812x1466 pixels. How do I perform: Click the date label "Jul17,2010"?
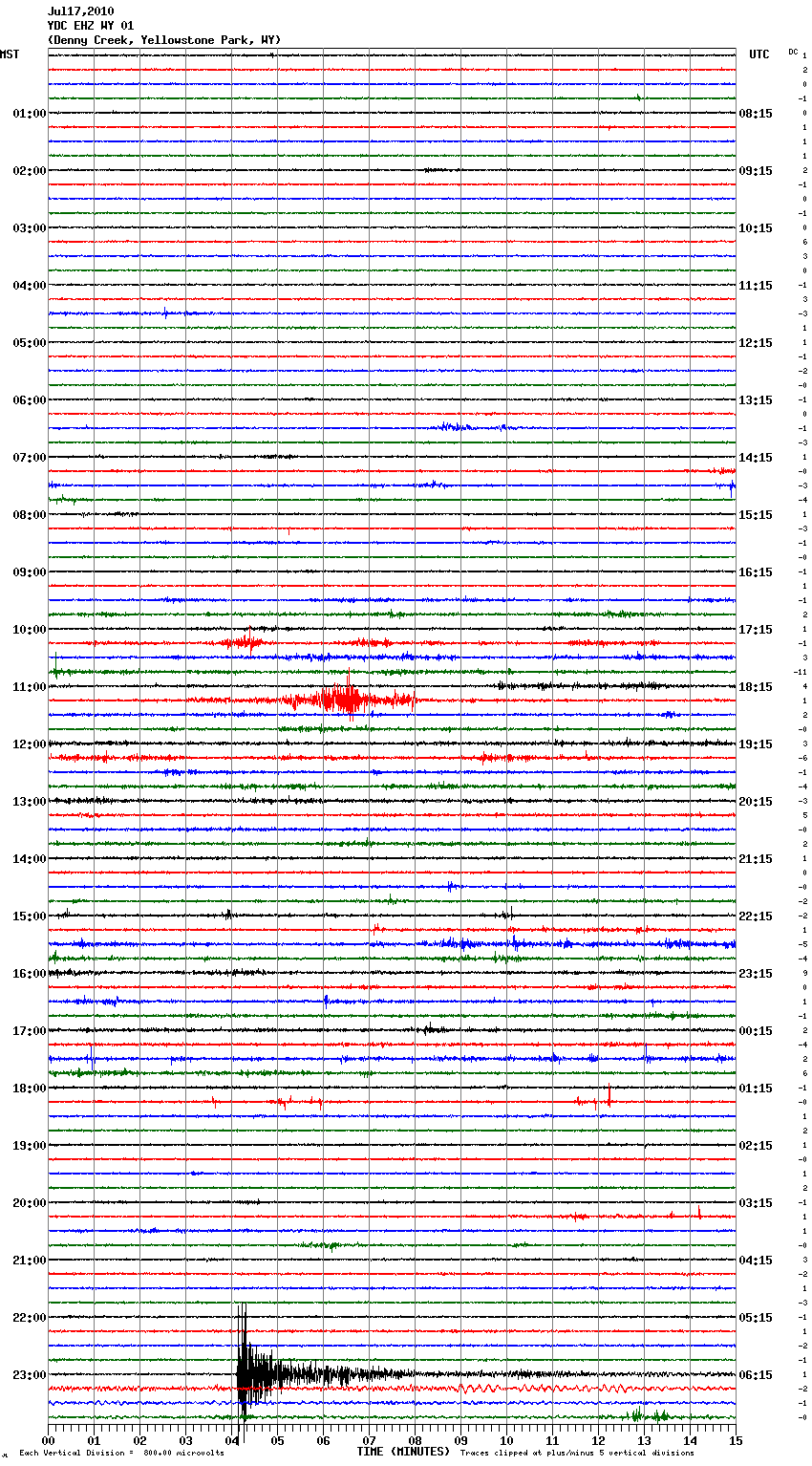pyautogui.click(x=80, y=11)
